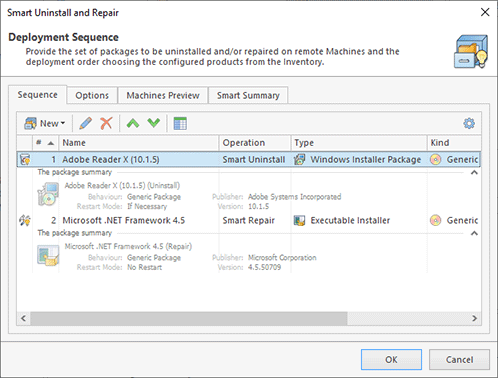Click Windows Installer Package type icon

click(x=299, y=160)
